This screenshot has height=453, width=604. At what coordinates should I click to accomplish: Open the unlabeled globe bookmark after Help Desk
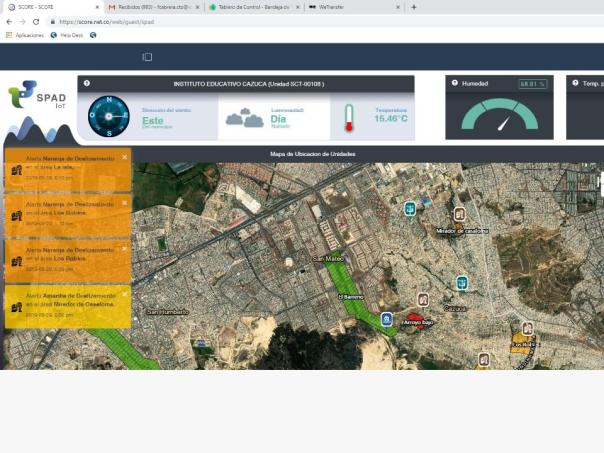tap(93, 35)
